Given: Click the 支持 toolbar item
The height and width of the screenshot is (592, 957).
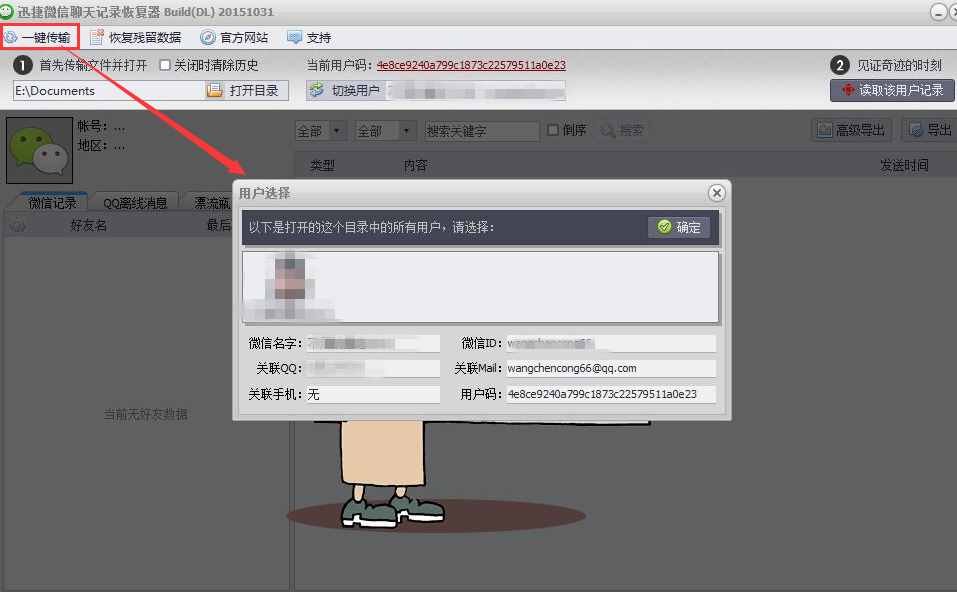Looking at the screenshot, I should (x=309, y=38).
